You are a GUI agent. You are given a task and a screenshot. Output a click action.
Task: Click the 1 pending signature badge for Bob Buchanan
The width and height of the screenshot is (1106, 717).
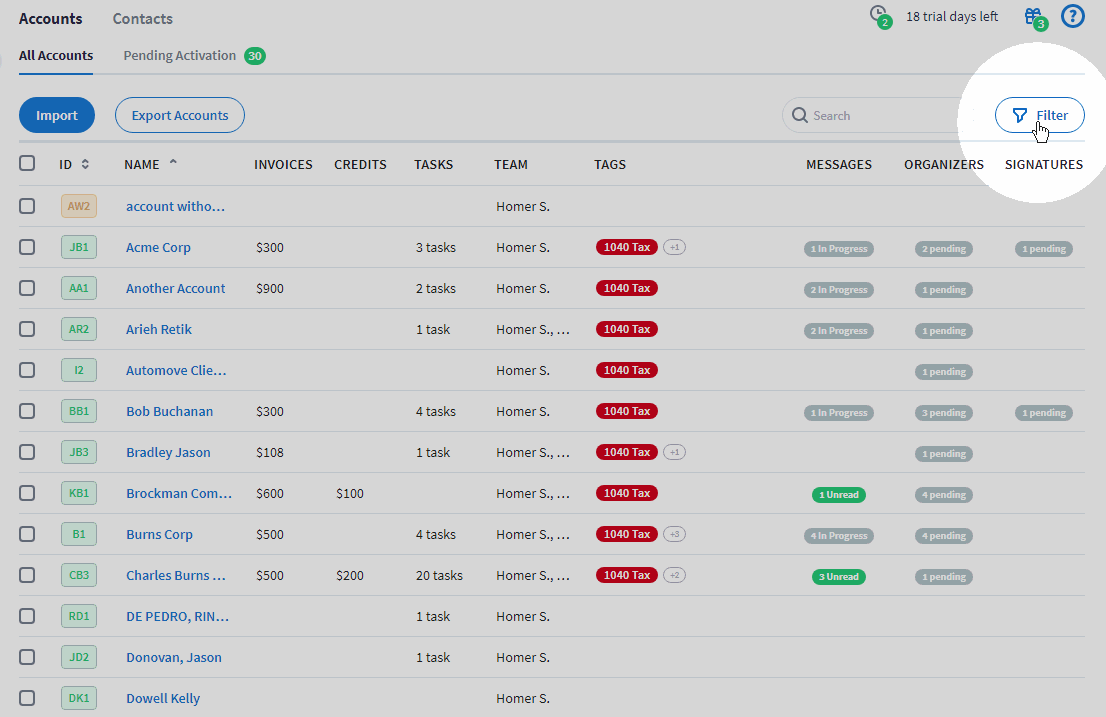[x=1043, y=412]
